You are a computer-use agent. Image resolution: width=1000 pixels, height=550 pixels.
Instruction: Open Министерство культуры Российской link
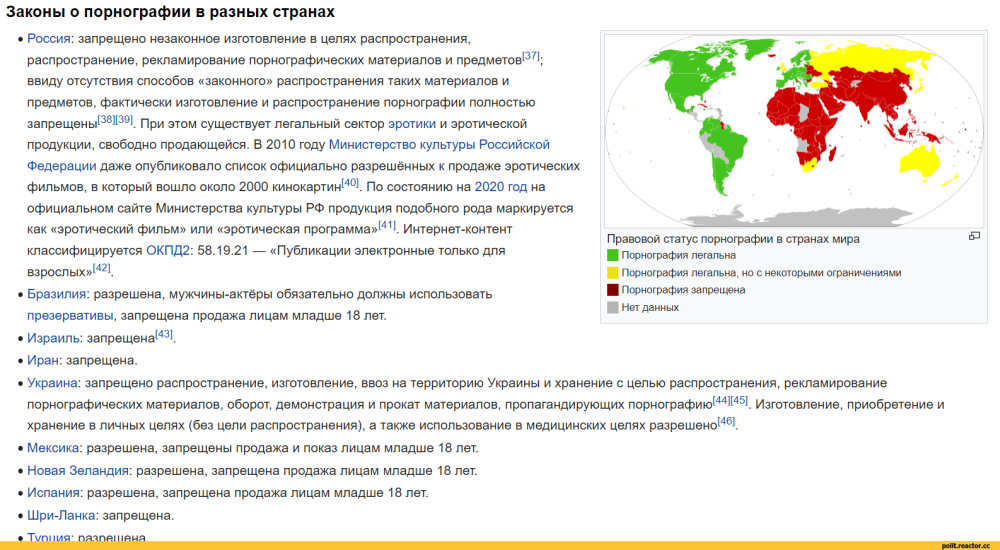(x=439, y=145)
